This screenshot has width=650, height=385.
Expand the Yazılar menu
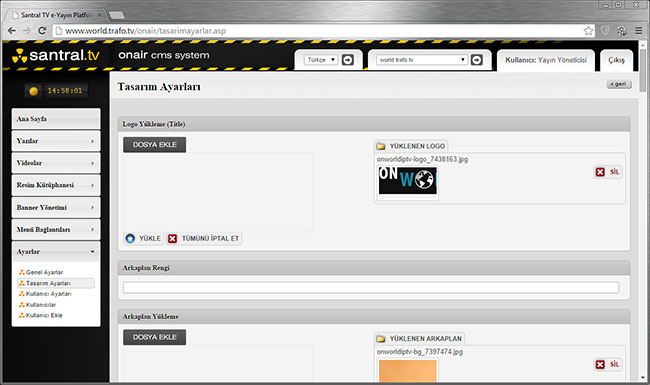[56, 141]
